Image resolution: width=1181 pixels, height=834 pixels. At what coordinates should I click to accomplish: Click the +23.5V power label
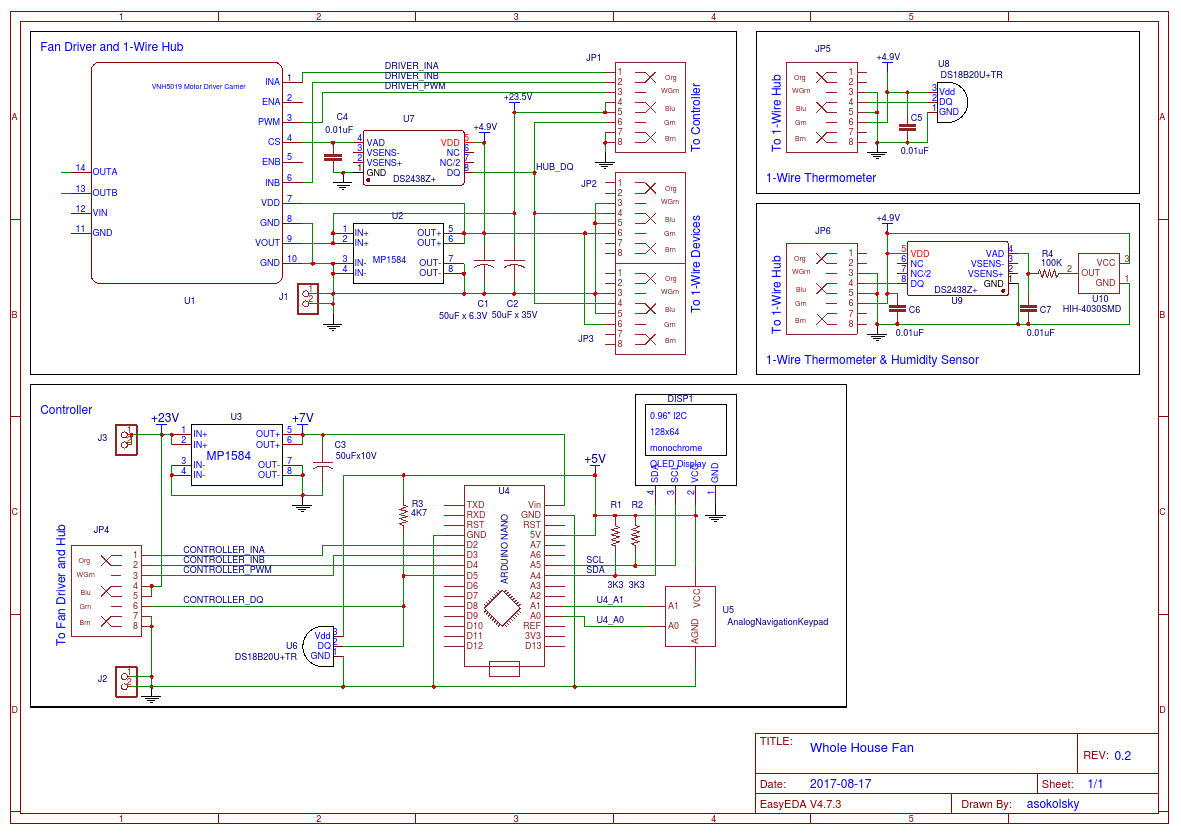click(517, 96)
